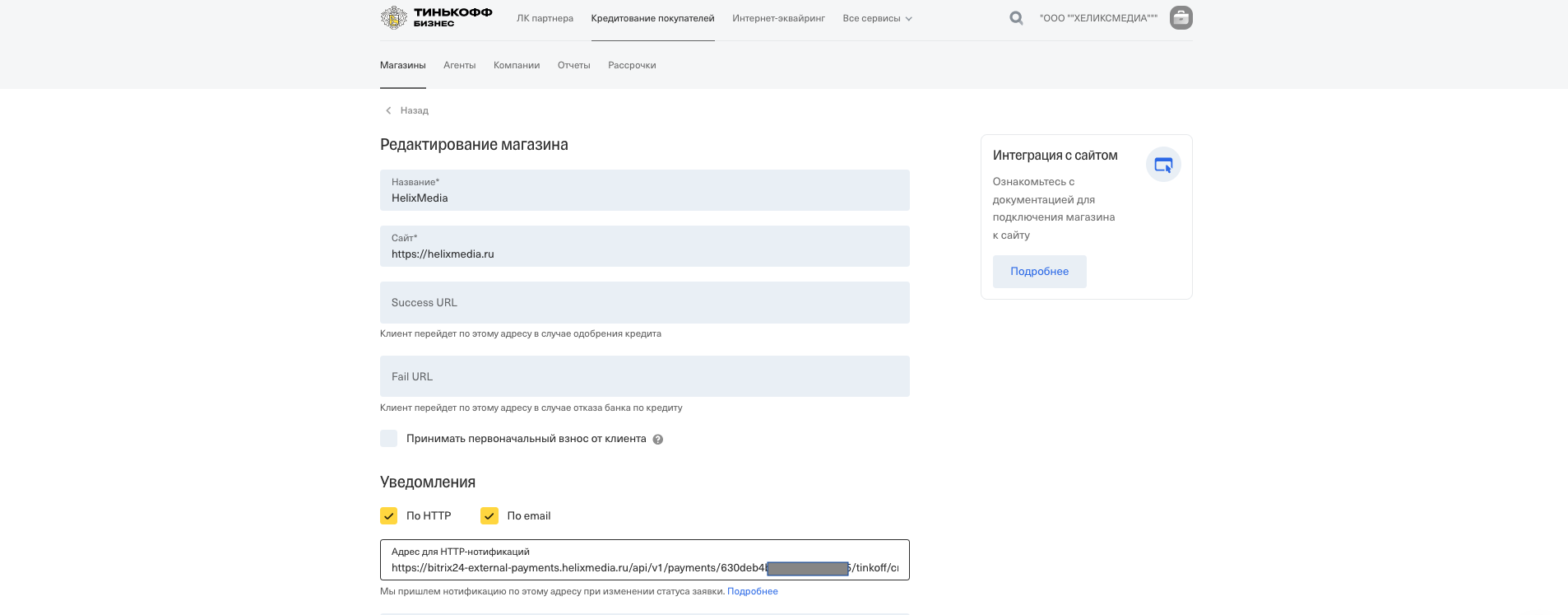The height and width of the screenshot is (615, 1568).
Task: Open the ООО ХЕЛИКСМЕДИА company selector
Action: click(x=1097, y=18)
